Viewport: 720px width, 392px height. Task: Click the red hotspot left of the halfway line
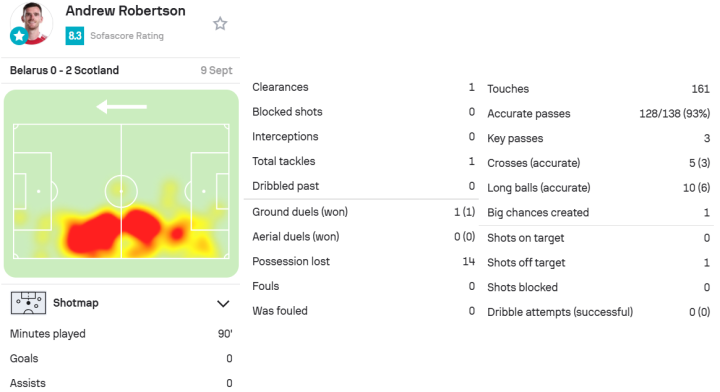click(91, 234)
